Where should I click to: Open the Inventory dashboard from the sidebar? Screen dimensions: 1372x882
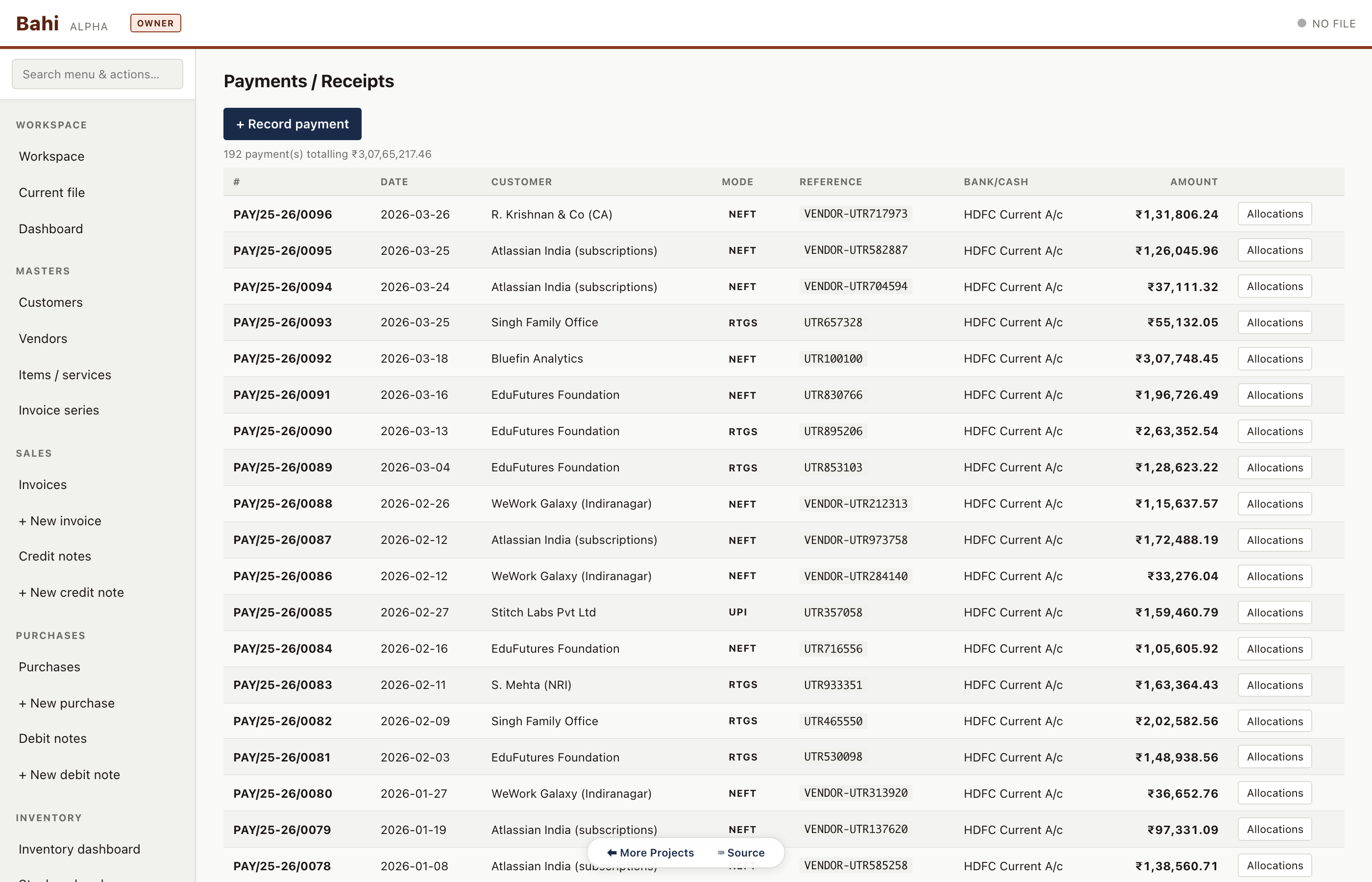[x=79, y=849]
